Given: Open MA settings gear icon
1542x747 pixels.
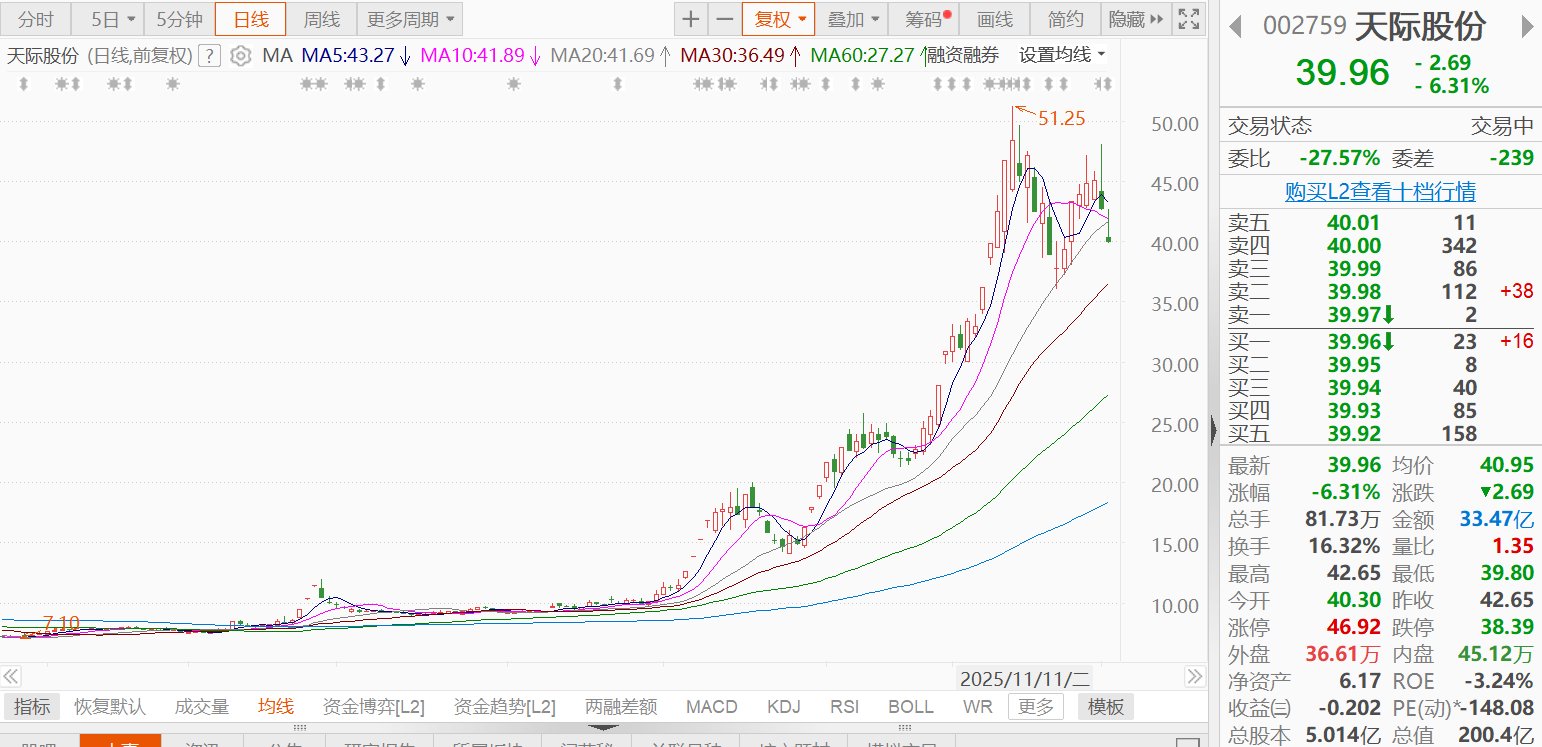Looking at the screenshot, I should 240,56.
